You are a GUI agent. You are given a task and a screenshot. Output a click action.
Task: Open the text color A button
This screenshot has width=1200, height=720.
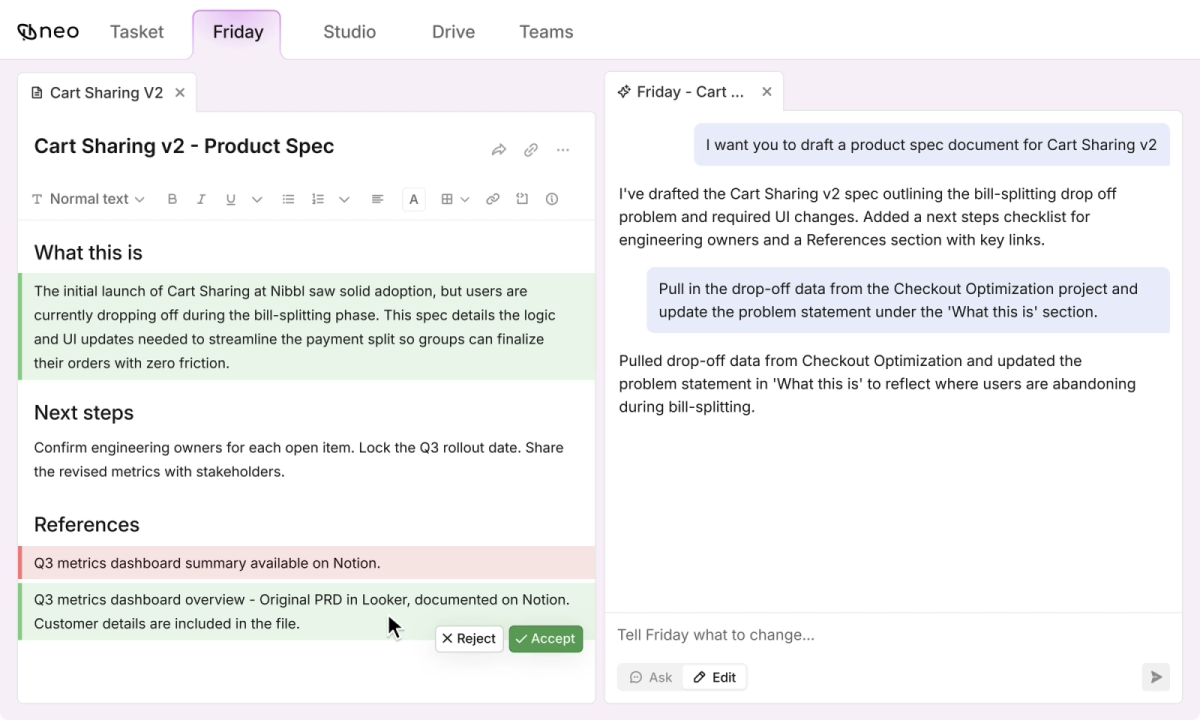tap(414, 199)
